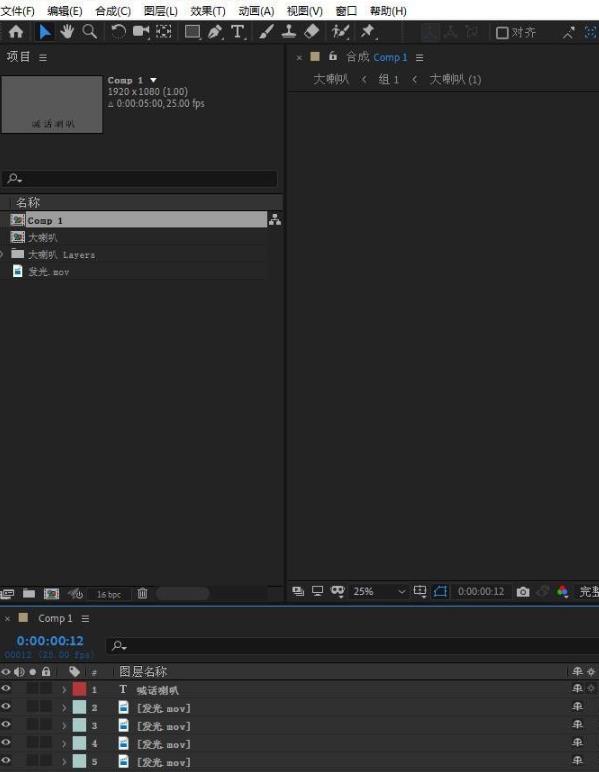Hide layer 3 发光.mov with eye icon
599x772 pixels.
point(6,725)
